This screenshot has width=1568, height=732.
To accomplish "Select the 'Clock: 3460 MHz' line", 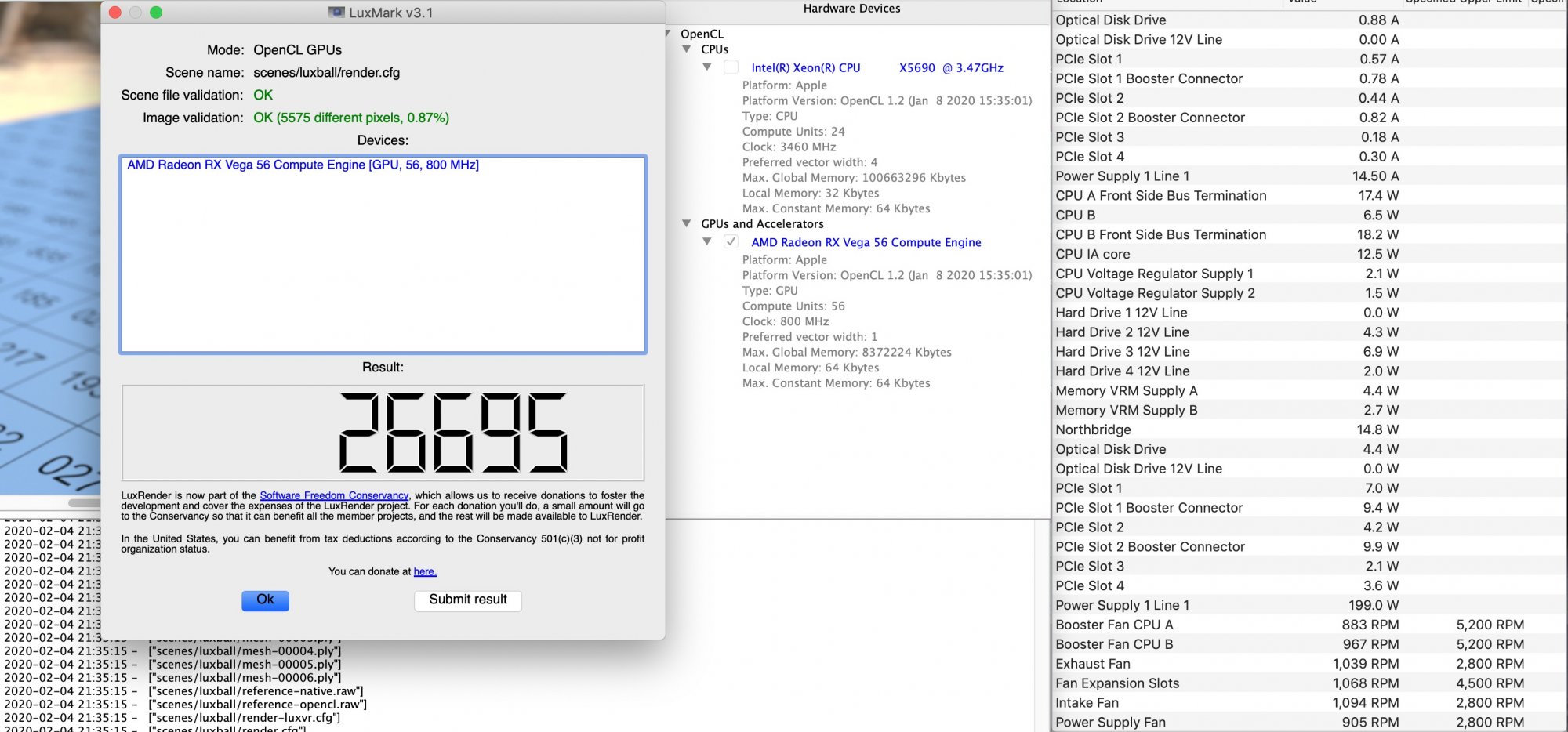I will click(789, 147).
